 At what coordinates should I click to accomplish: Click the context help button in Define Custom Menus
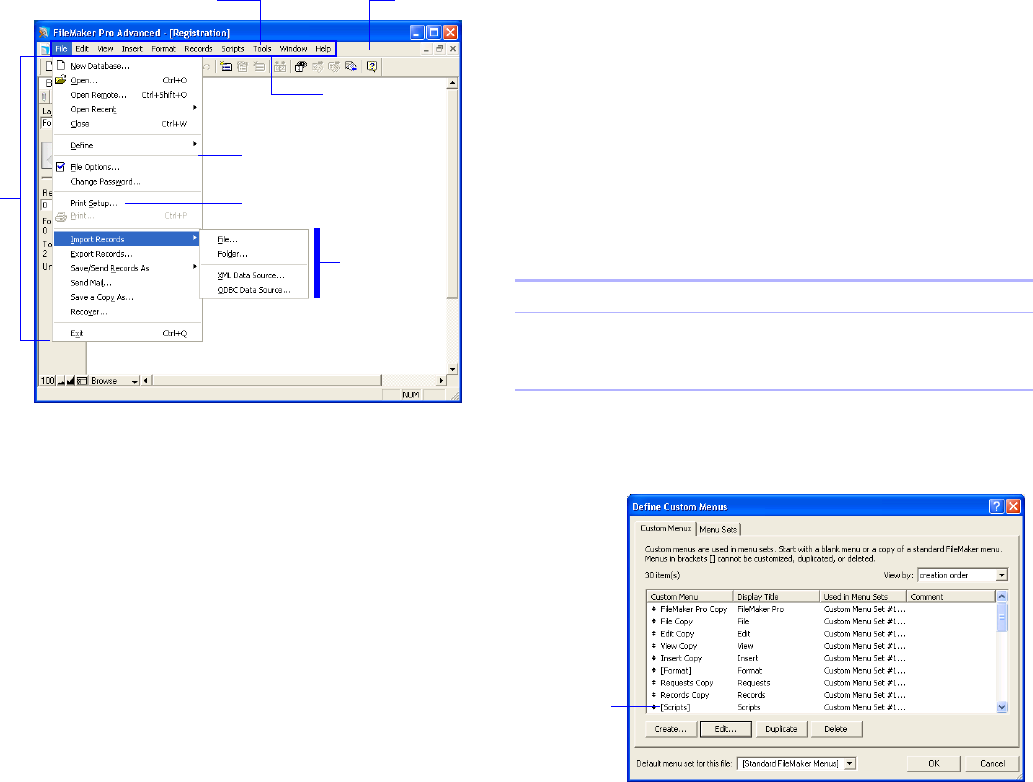996,507
